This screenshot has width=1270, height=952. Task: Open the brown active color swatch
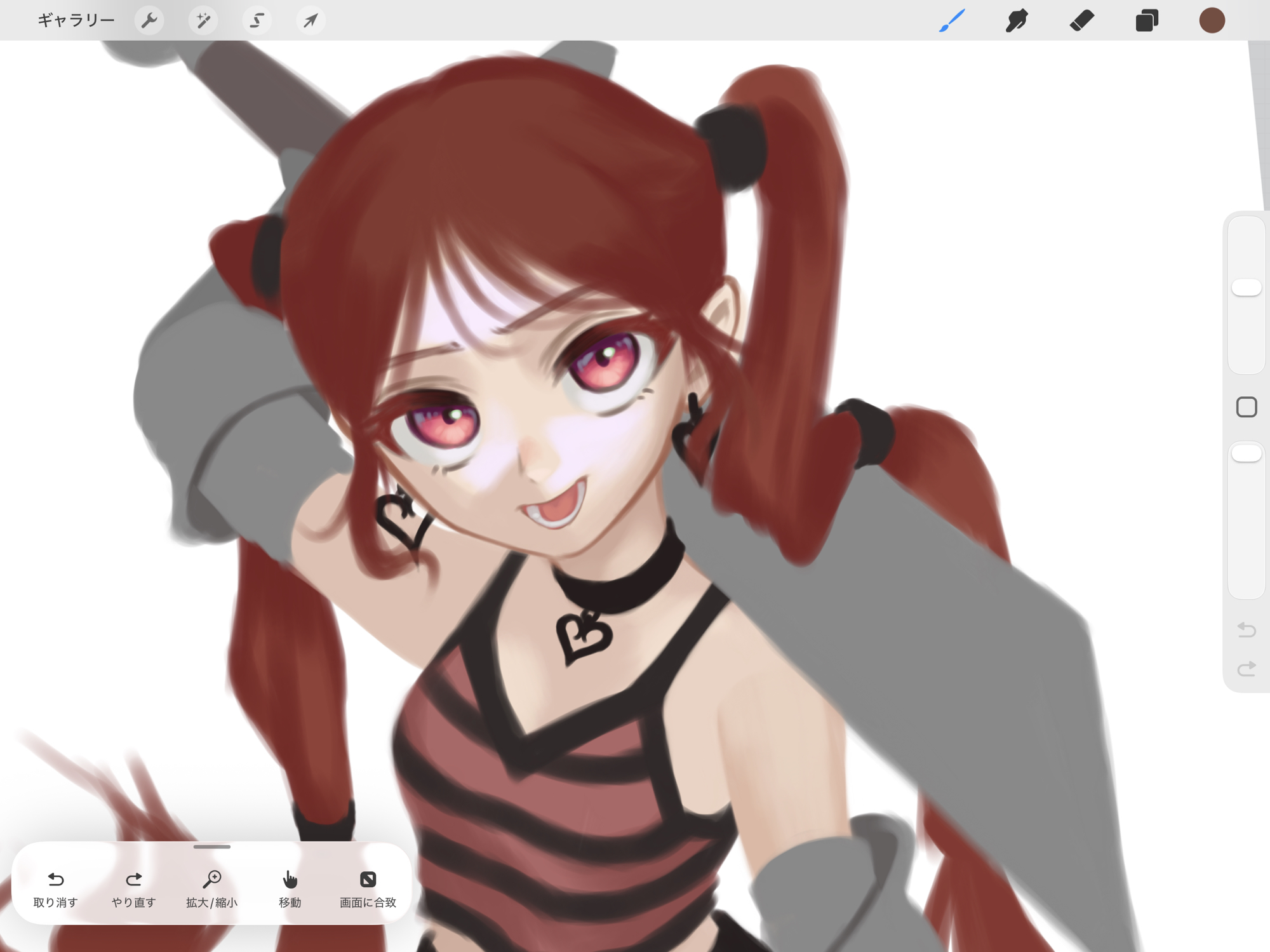tap(1212, 20)
